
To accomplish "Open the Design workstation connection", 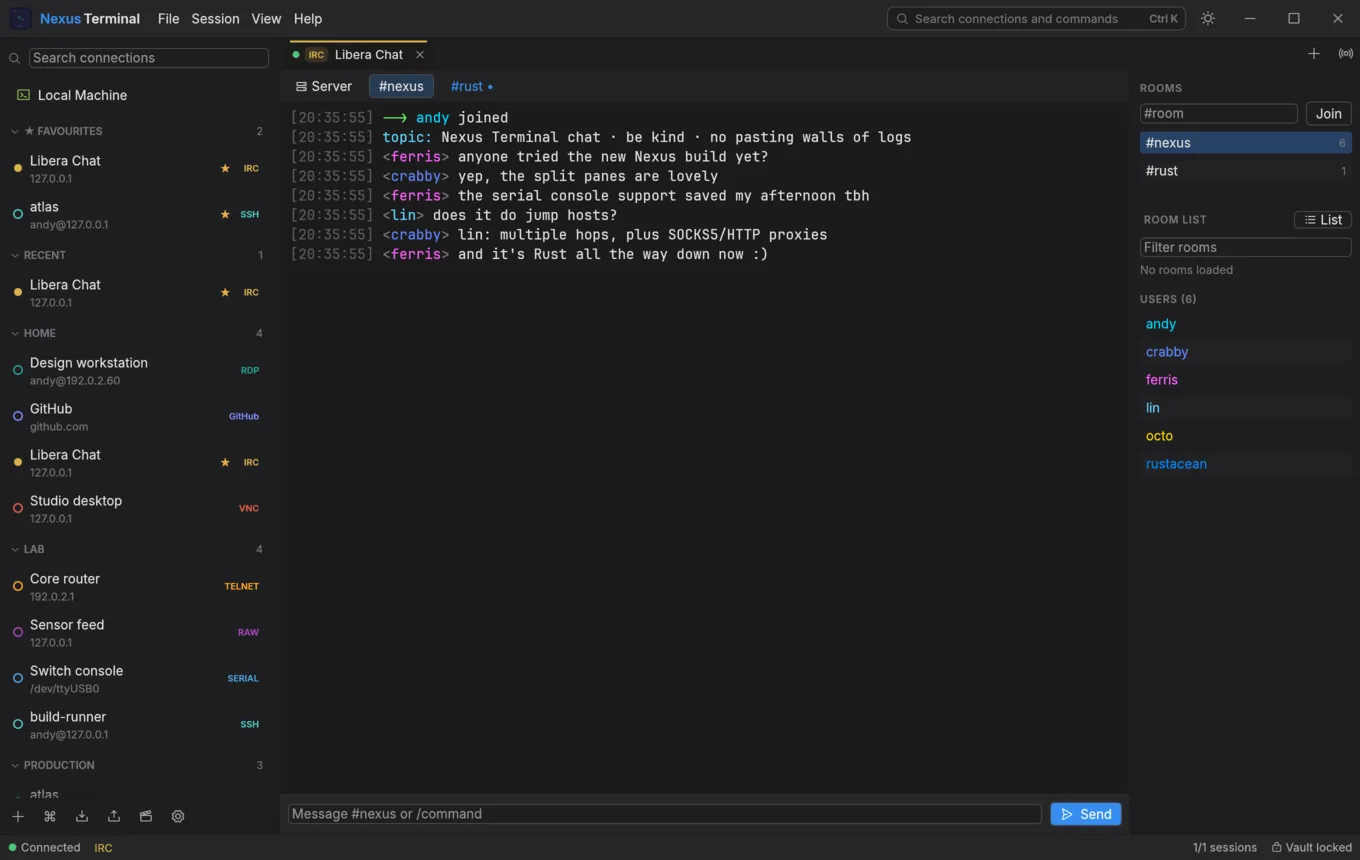I will coord(139,371).
